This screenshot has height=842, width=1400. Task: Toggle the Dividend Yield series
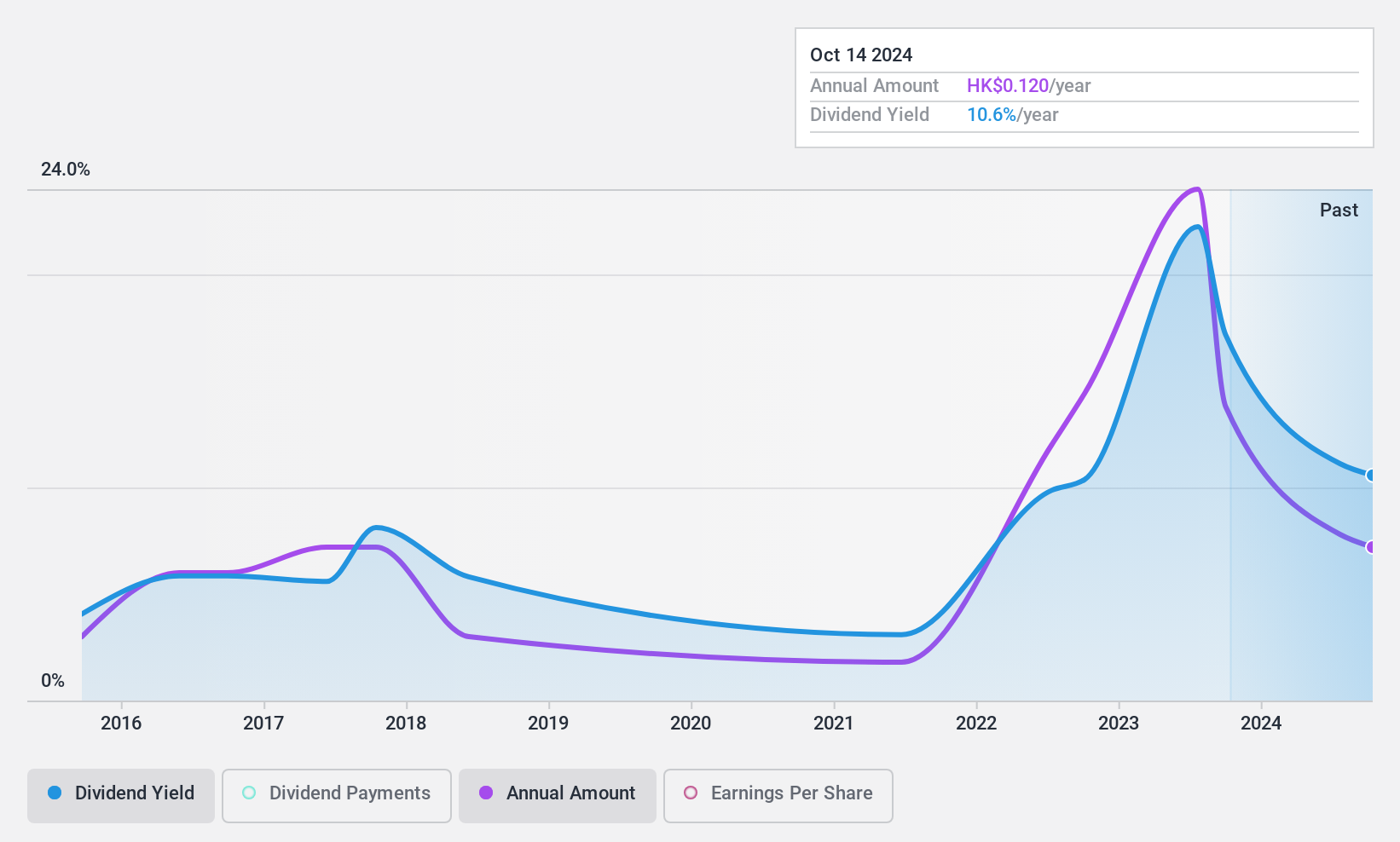[121, 795]
